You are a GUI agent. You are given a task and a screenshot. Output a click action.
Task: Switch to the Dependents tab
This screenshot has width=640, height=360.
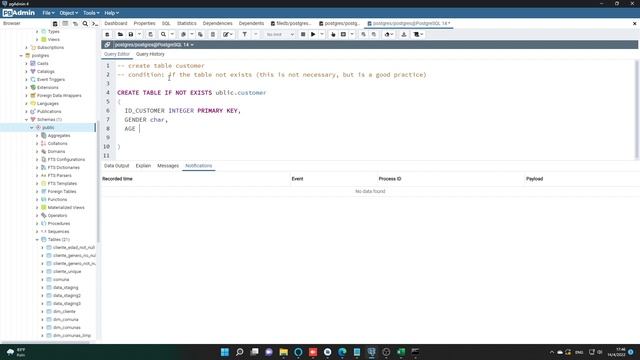click(x=251, y=24)
